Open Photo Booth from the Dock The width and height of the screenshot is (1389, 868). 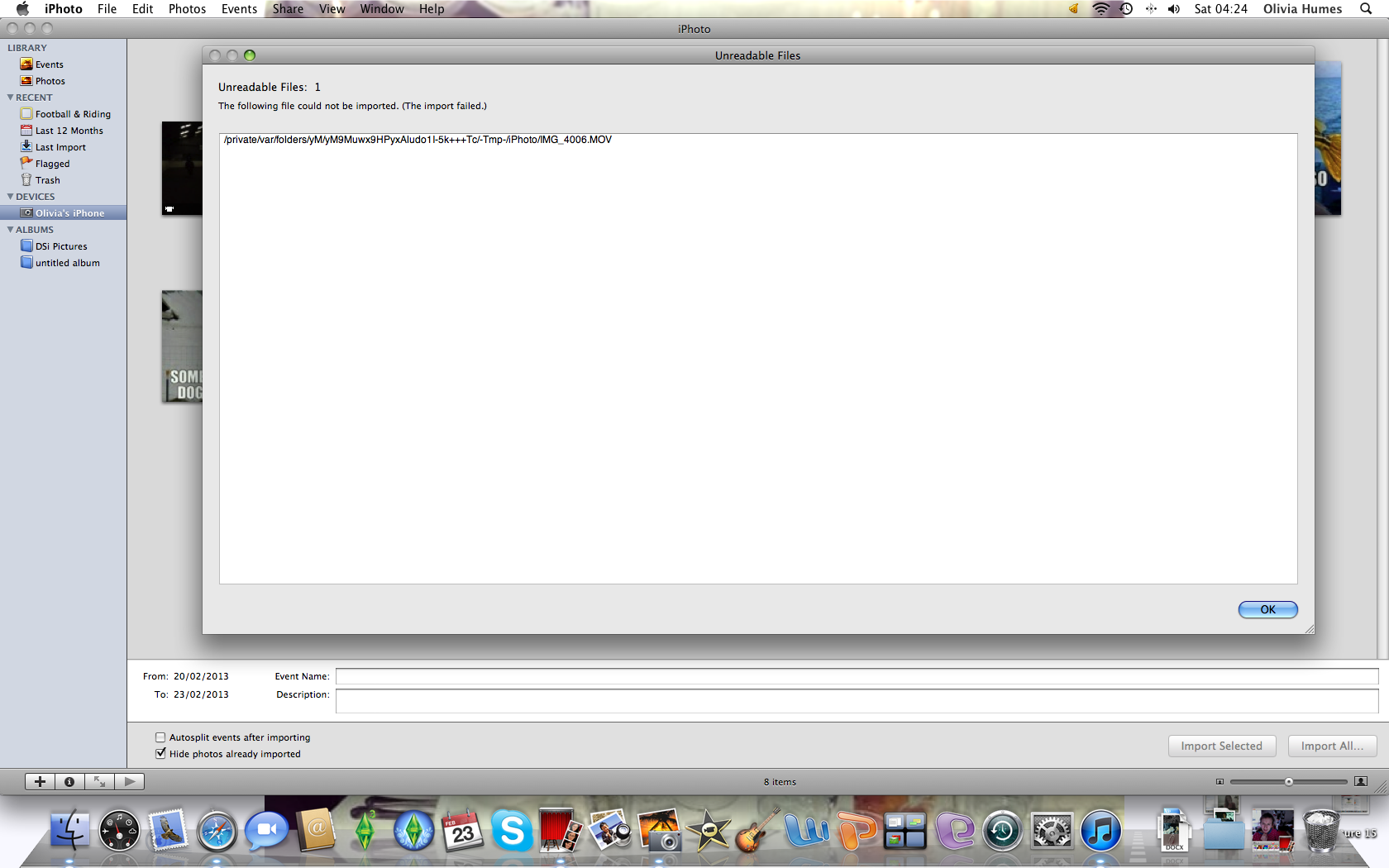(x=561, y=831)
